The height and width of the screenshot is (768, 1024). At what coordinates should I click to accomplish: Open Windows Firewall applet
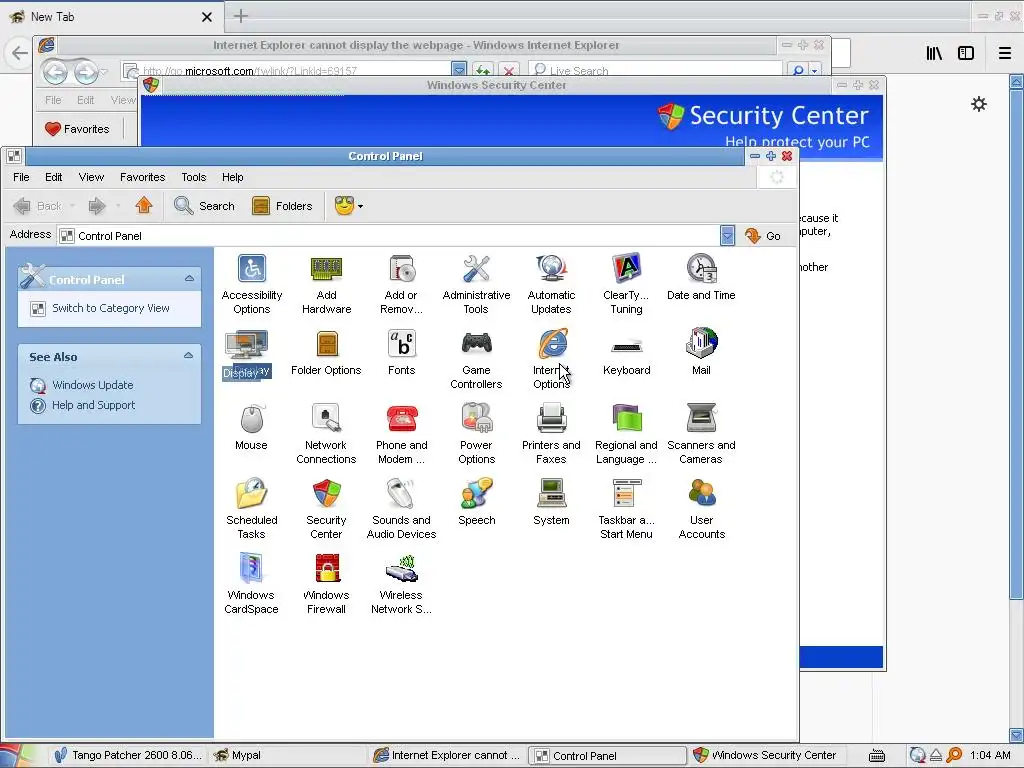pyautogui.click(x=326, y=584)
